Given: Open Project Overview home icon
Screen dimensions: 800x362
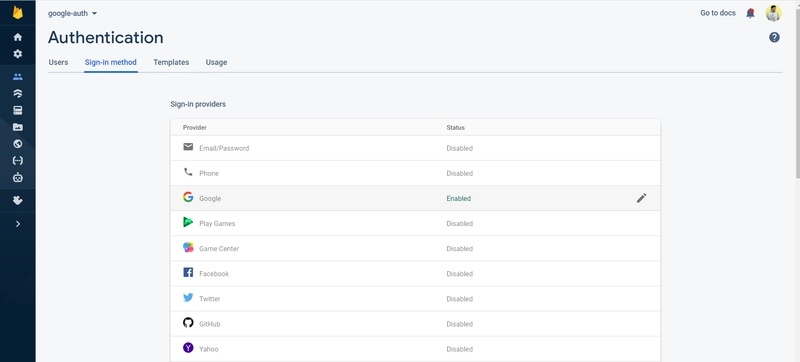Looking at the screenshot, I should pos(18,37).
